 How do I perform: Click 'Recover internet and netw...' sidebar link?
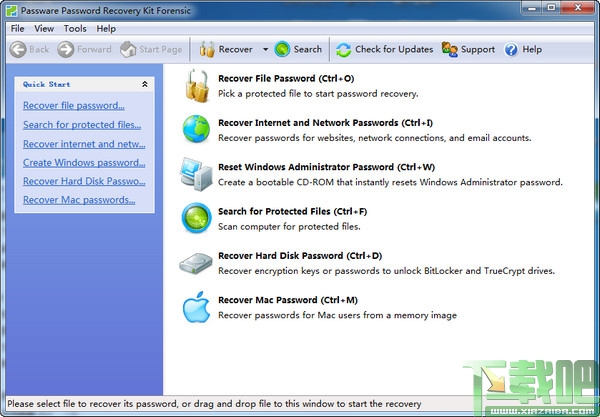[x=84, y=144]
